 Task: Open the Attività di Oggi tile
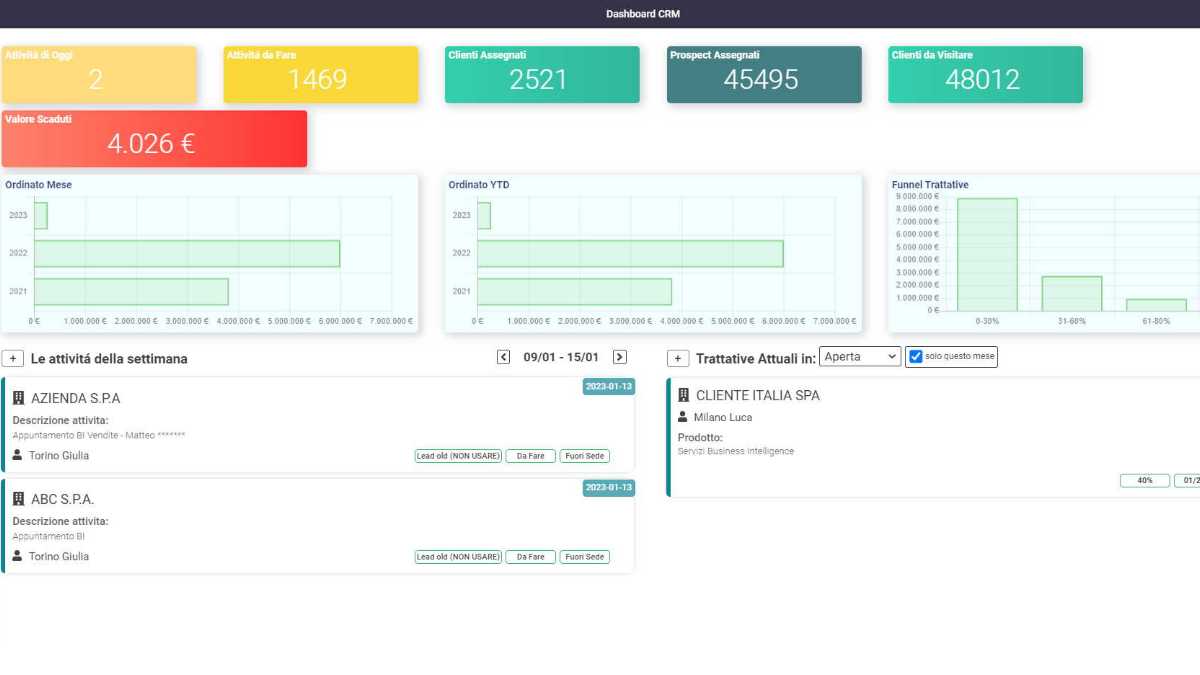tap(99, 74)
